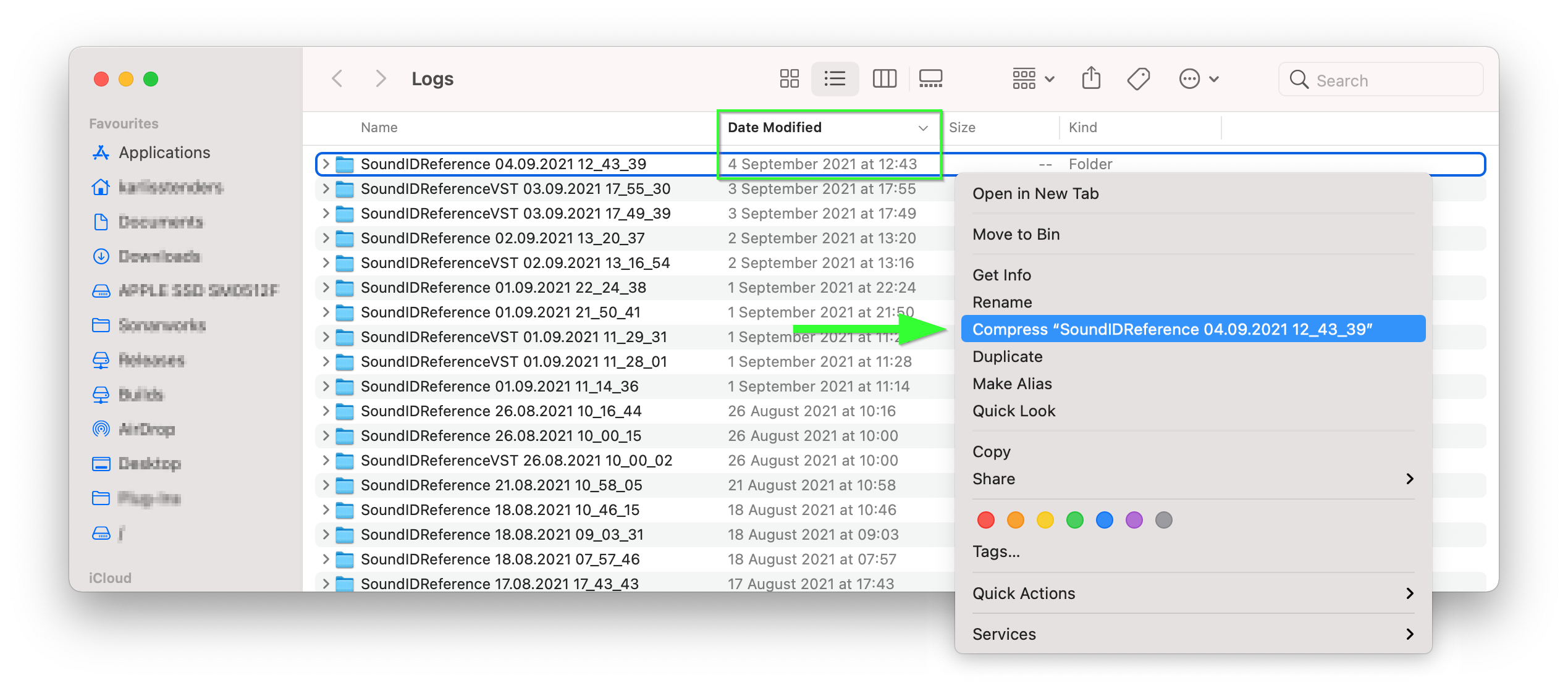This screenshot has width=1568, height=683.
Task: Open the Downloads sidebar item
Action: pos(146,256)
